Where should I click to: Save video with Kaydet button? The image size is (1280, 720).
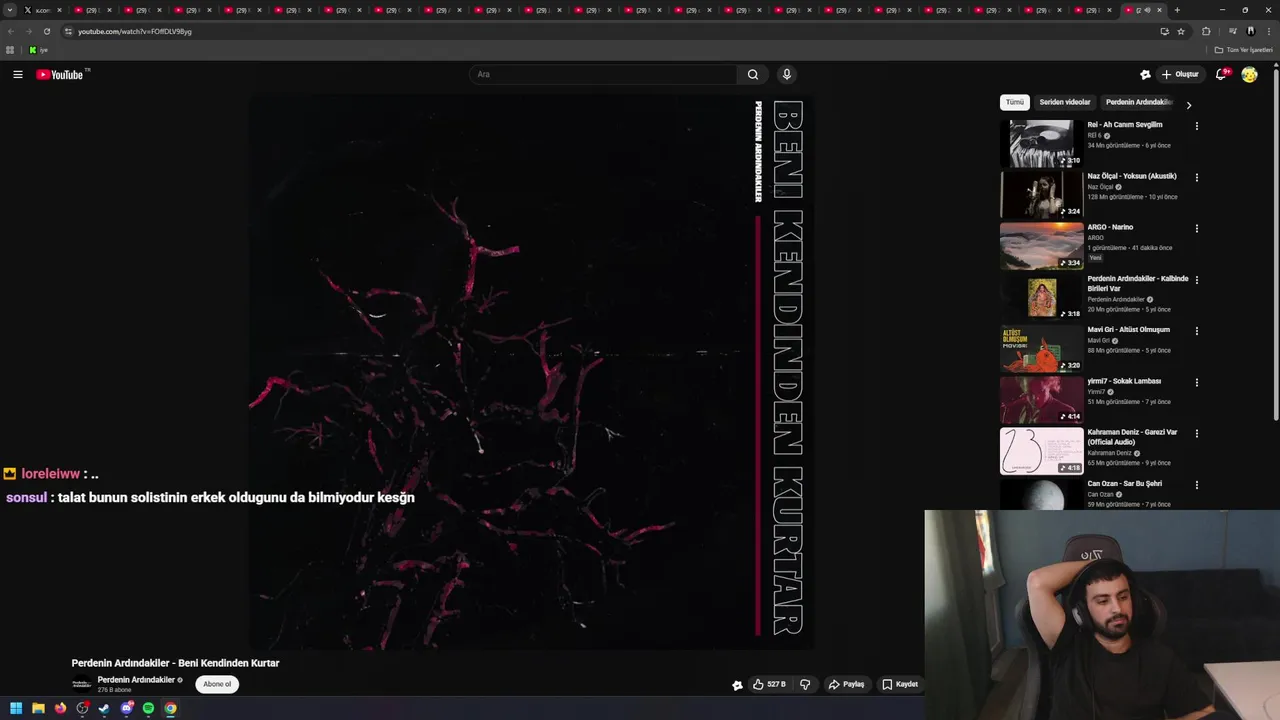tap(900, 684)
